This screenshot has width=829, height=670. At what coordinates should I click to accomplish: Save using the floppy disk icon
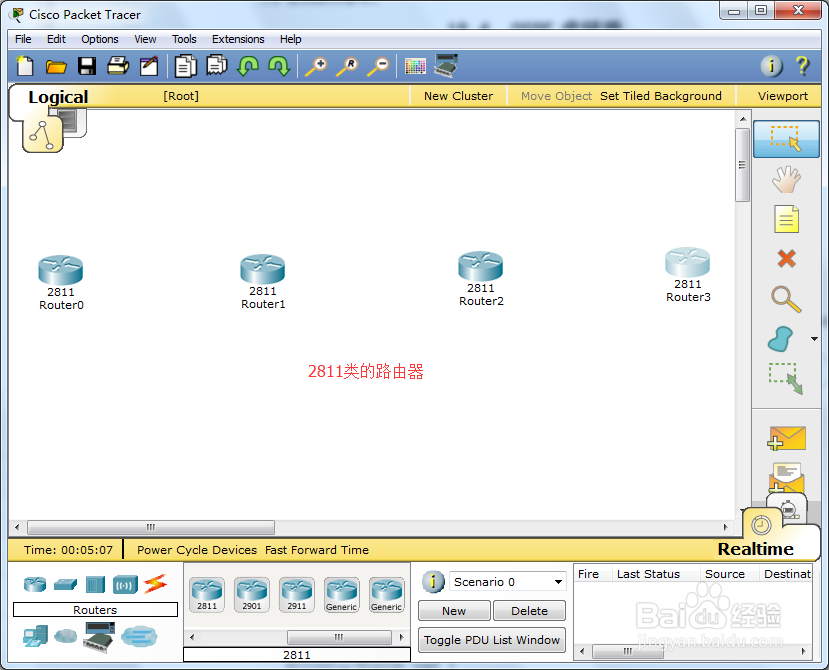(x=87, y=66)
